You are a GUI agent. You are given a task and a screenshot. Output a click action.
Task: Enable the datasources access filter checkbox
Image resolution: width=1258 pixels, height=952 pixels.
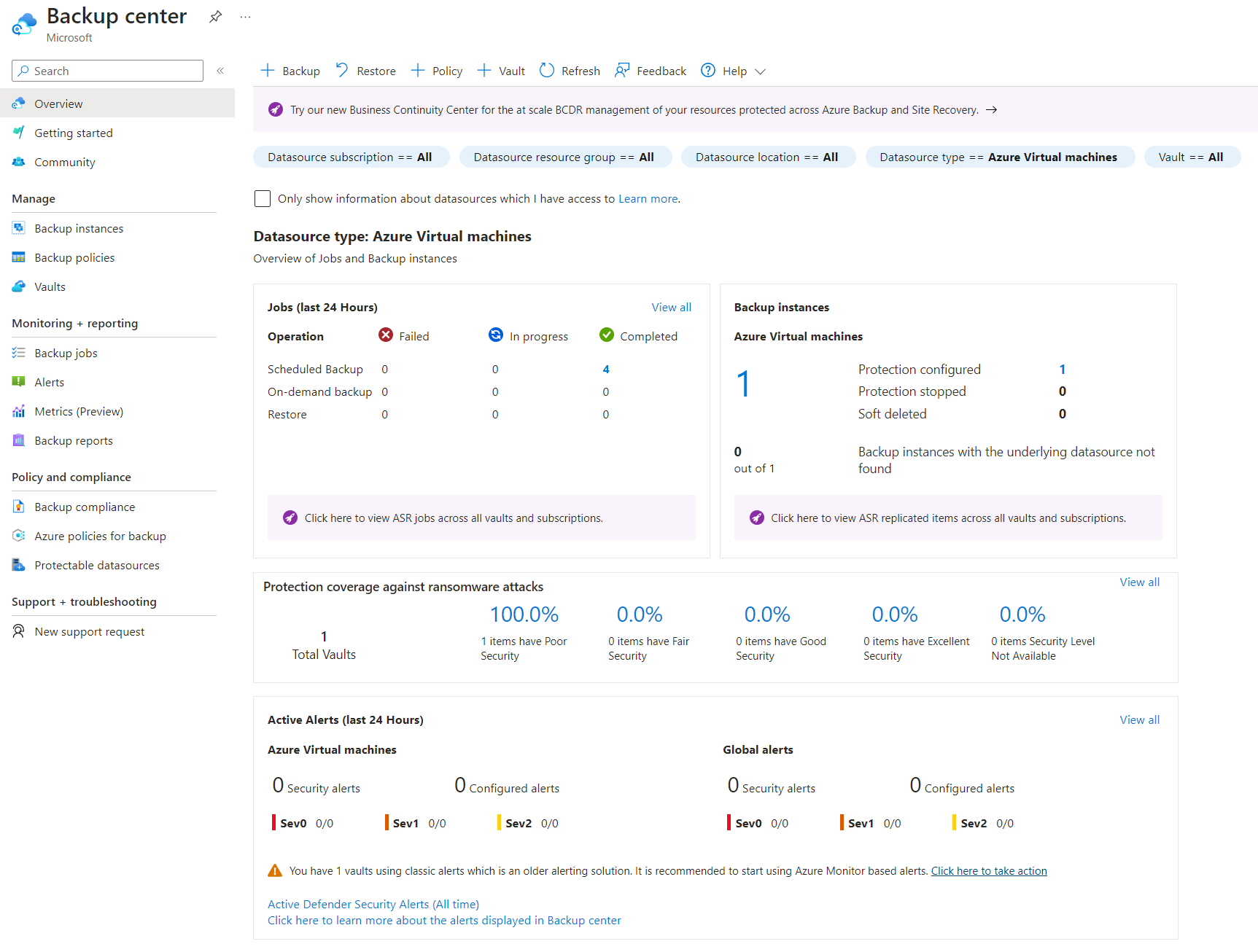tap(263, 198)
